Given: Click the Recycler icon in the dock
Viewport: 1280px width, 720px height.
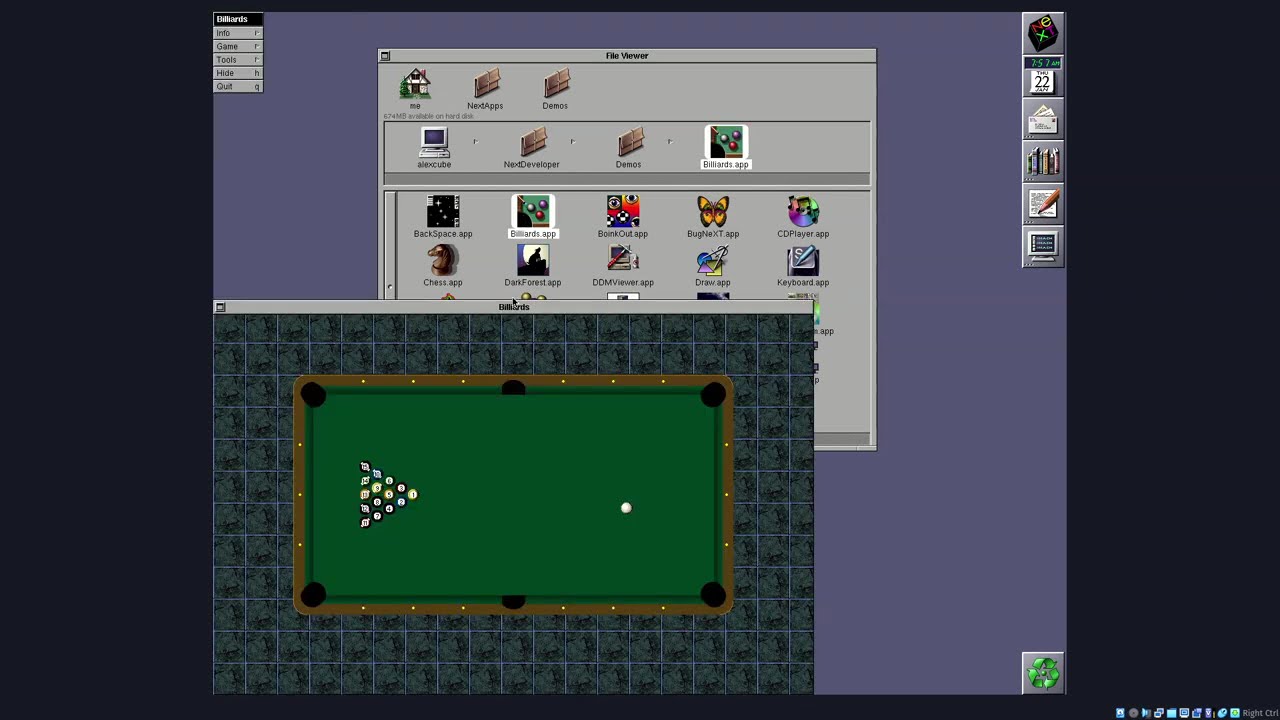Looking at the screenshot, I should coord(1043,673).
